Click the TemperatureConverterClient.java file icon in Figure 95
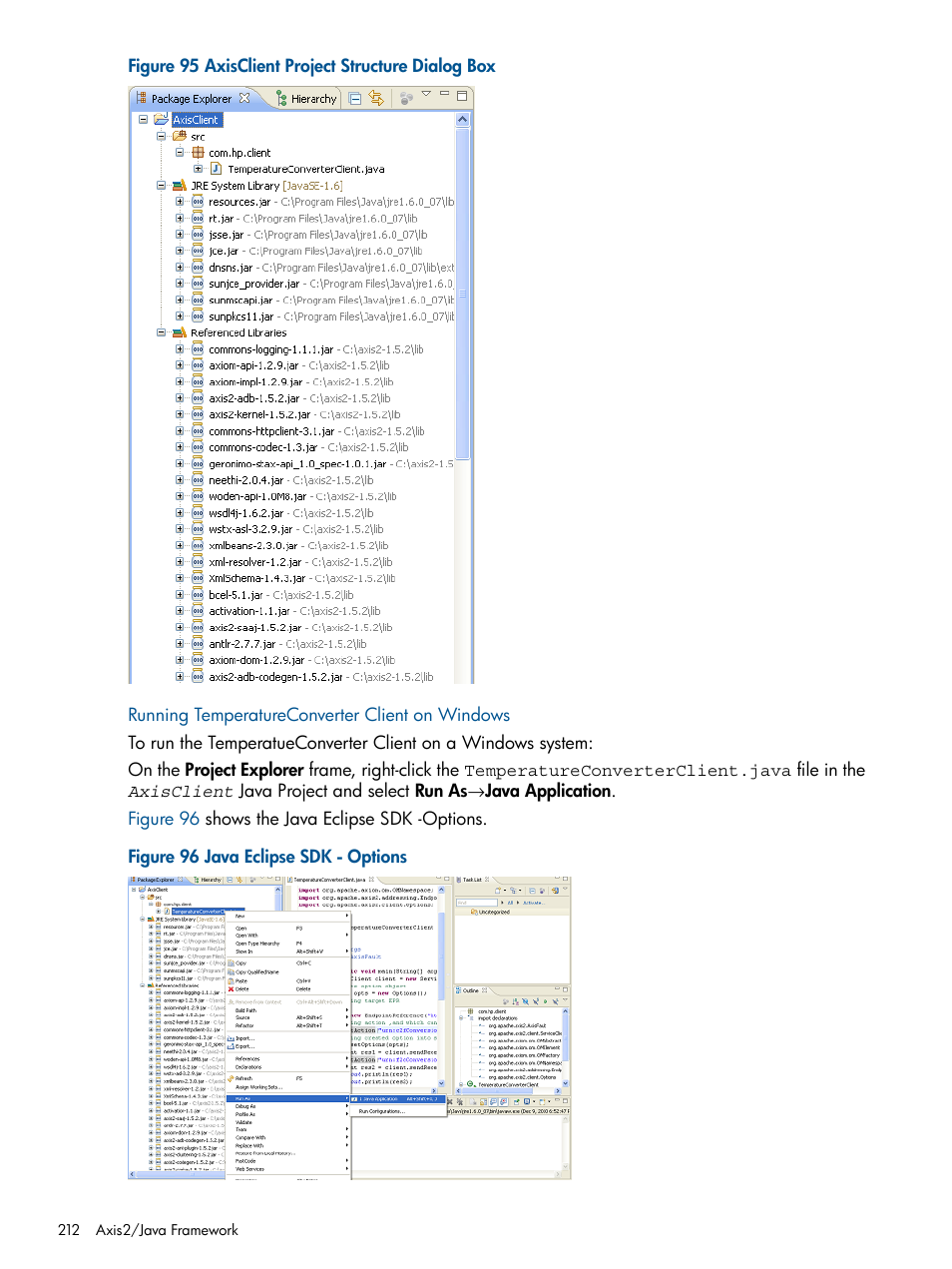 [216, 169]
